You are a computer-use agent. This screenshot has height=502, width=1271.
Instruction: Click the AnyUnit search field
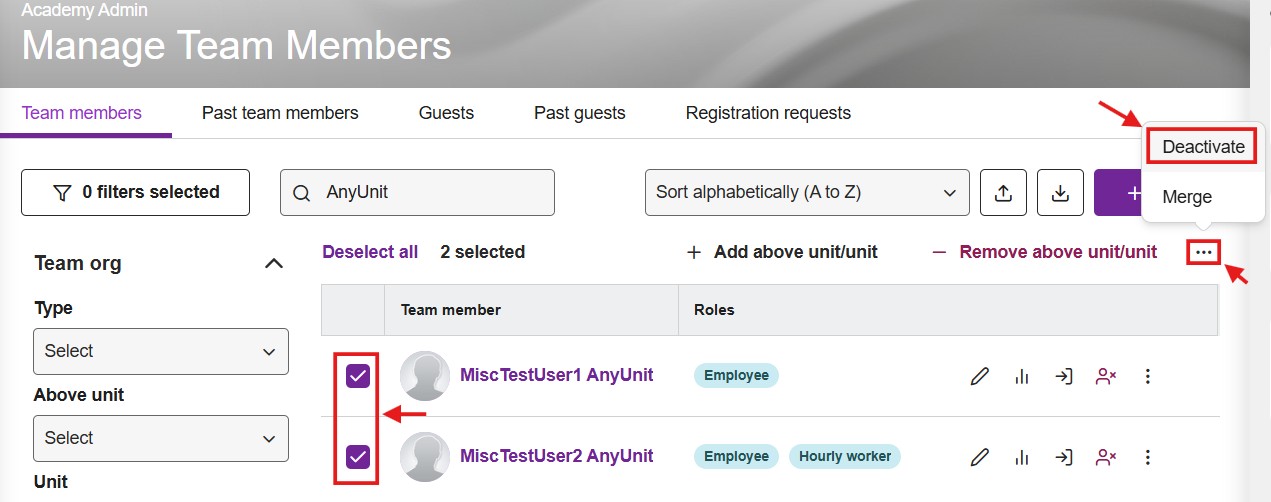(417, 192)
